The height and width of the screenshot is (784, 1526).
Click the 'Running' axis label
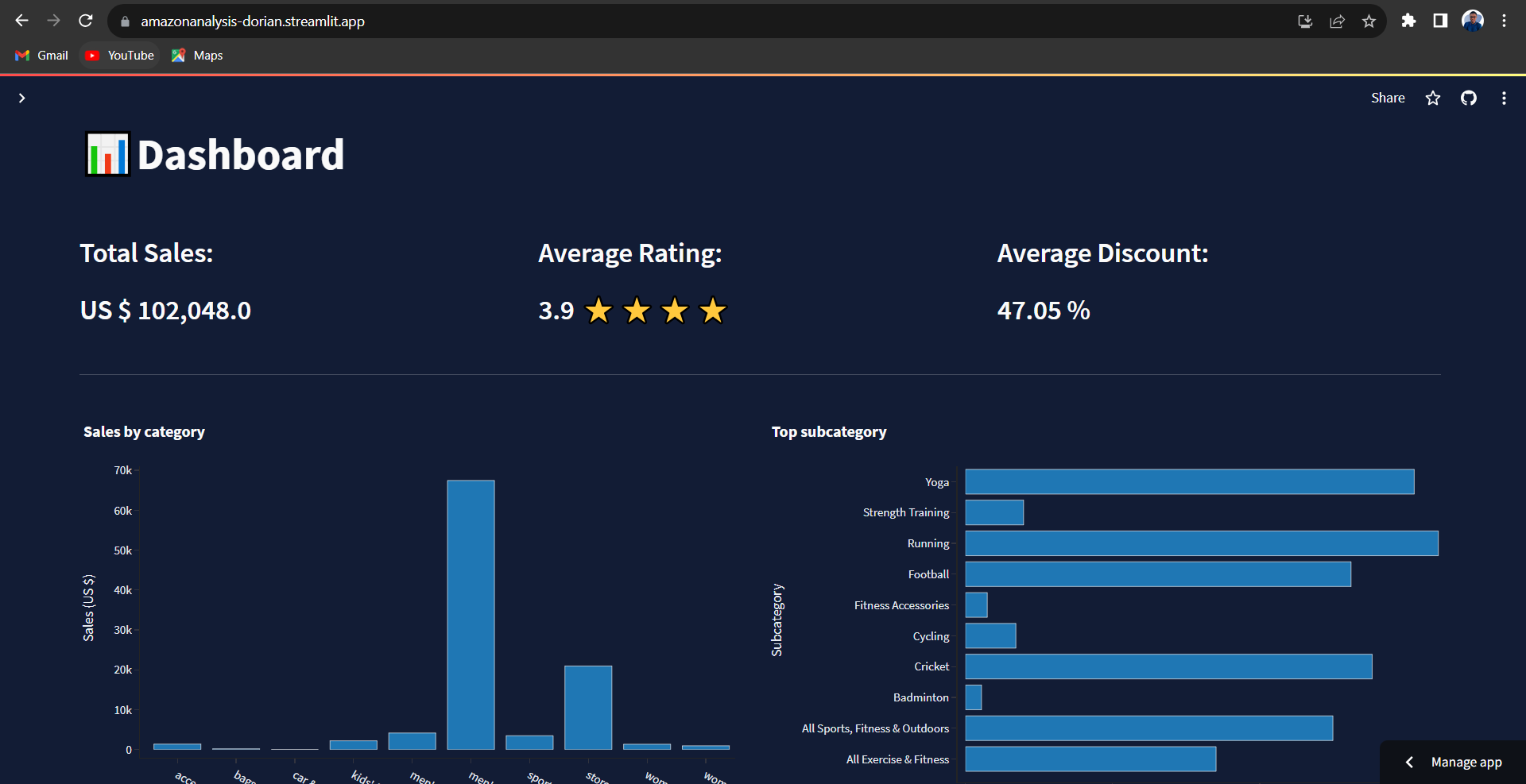[x=928, y=543]
